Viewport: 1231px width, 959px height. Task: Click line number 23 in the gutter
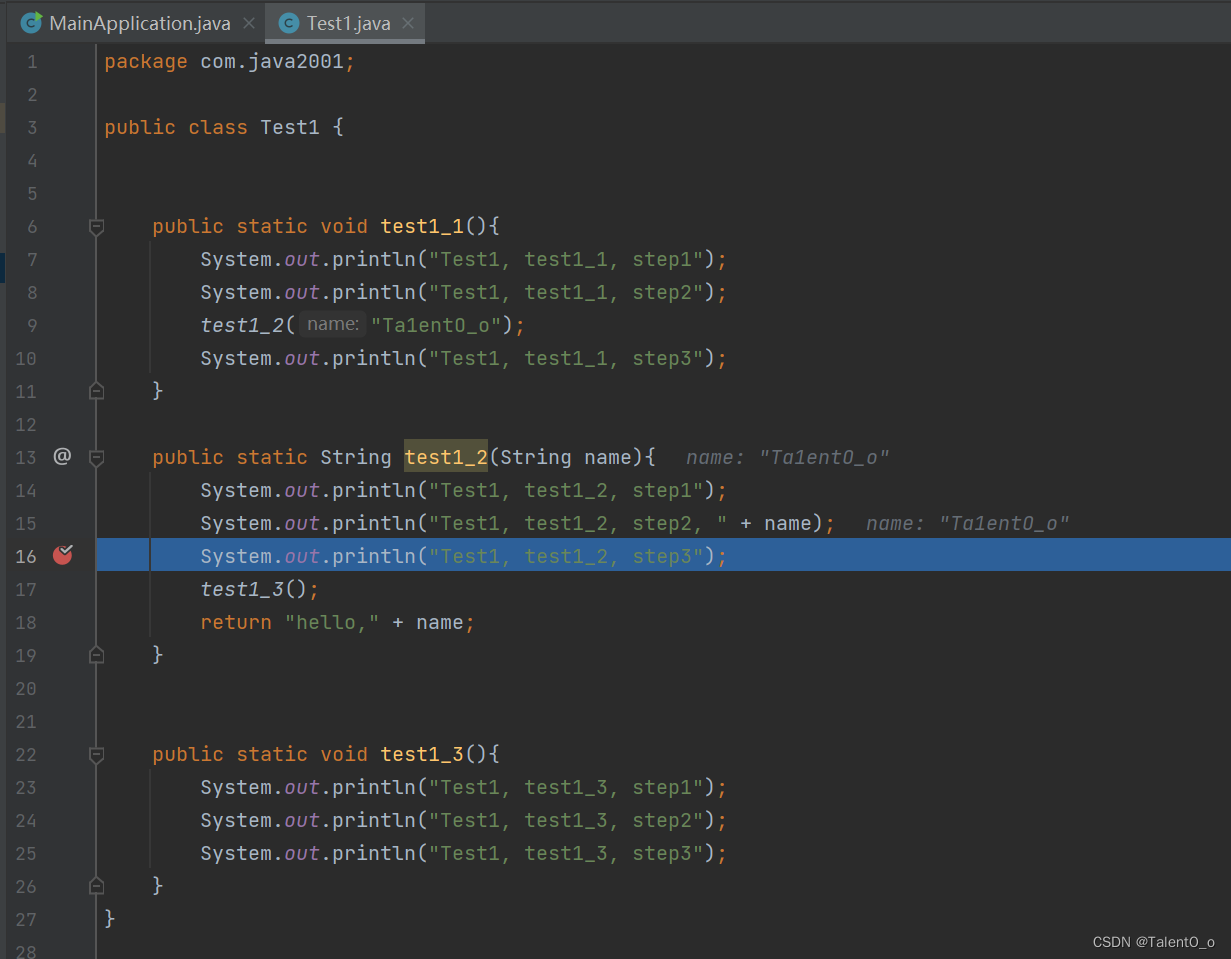tap(26, 787)
